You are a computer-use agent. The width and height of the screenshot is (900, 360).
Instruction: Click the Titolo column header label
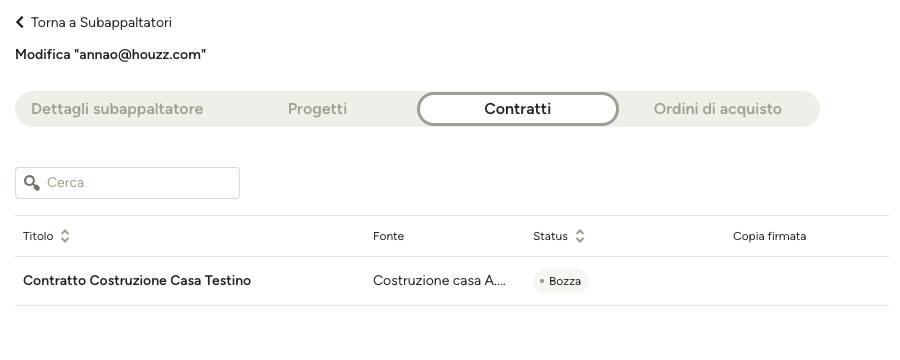coord(38,236)
